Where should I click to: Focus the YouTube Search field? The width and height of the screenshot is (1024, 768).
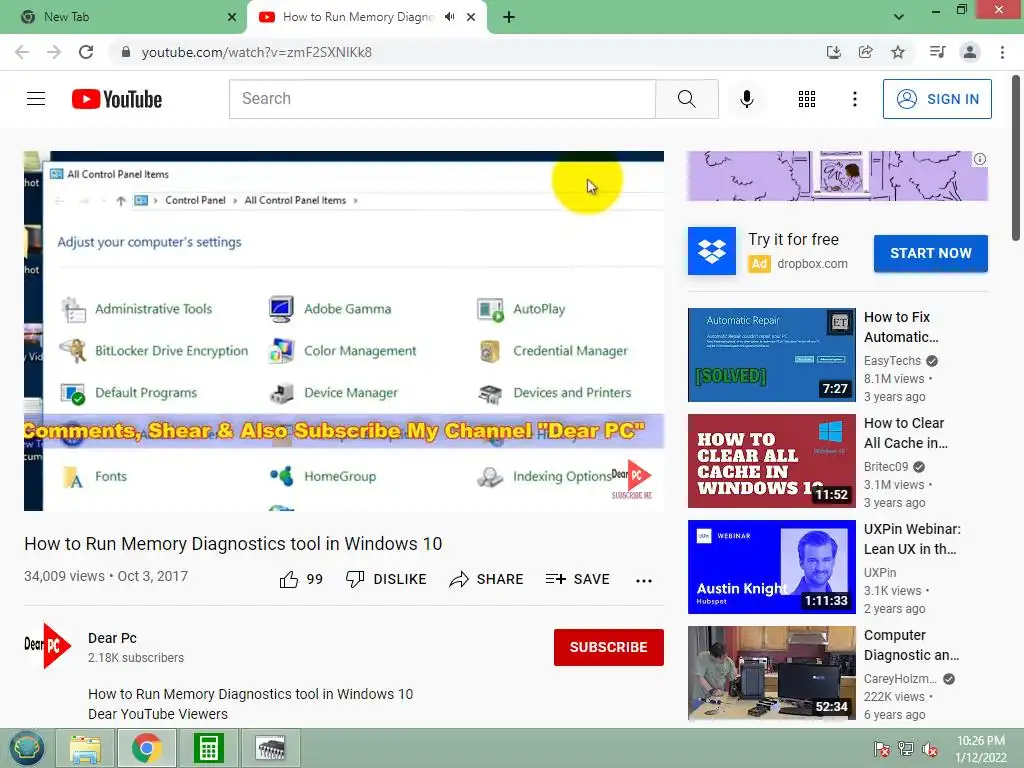442,99
